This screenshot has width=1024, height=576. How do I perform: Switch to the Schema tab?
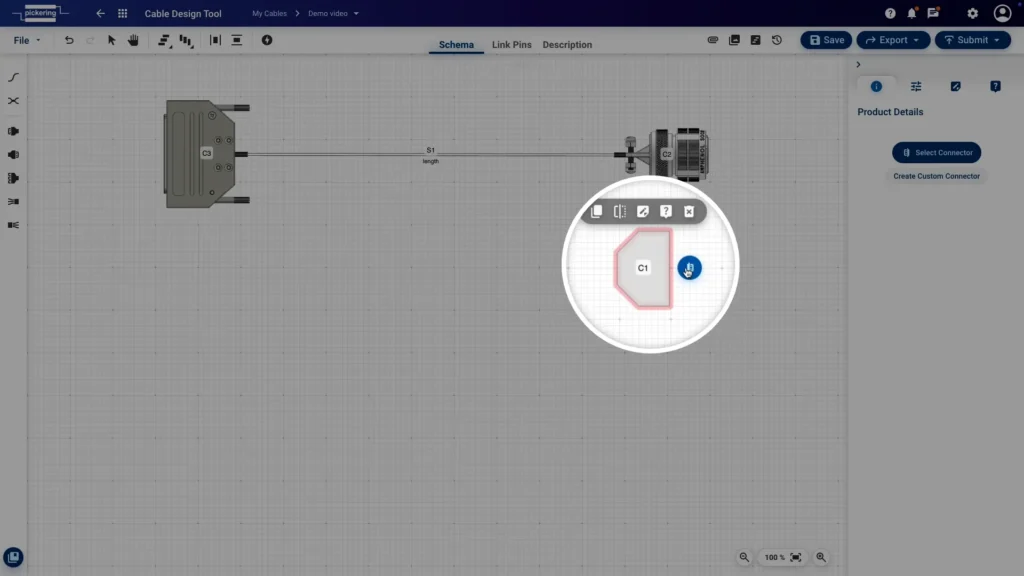[456, 44]
